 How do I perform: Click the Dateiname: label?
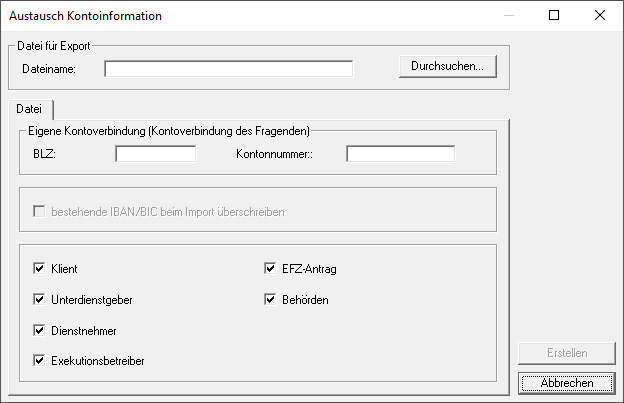(50, 69)
